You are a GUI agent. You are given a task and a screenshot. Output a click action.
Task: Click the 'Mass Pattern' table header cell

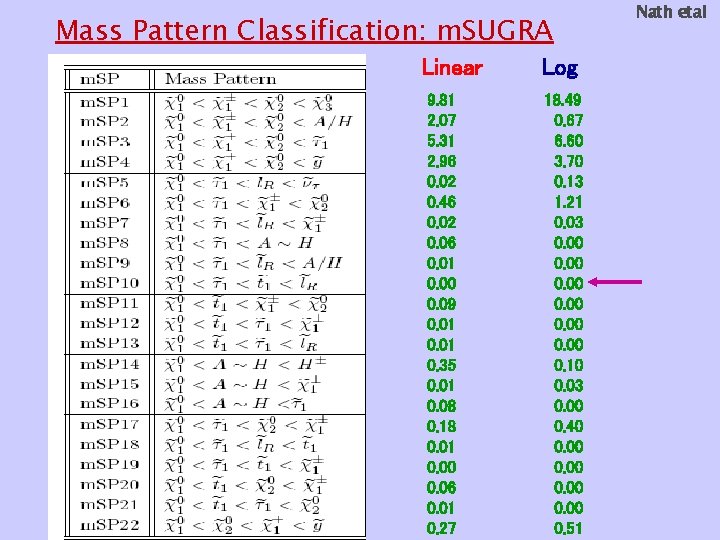coord(220,79)
